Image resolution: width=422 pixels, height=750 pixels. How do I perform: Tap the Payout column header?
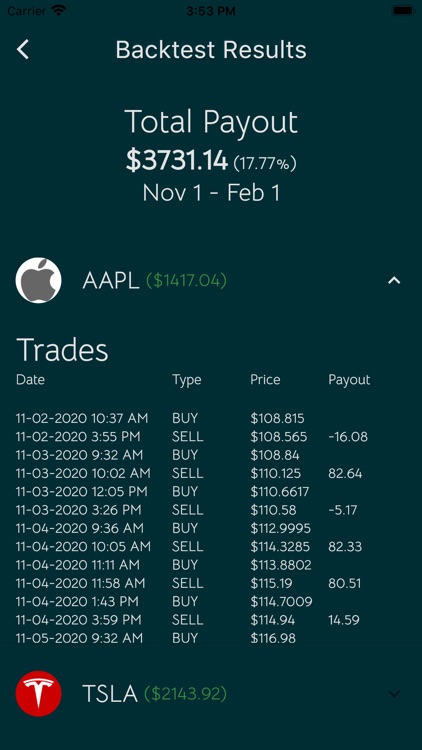pos(349,380)
